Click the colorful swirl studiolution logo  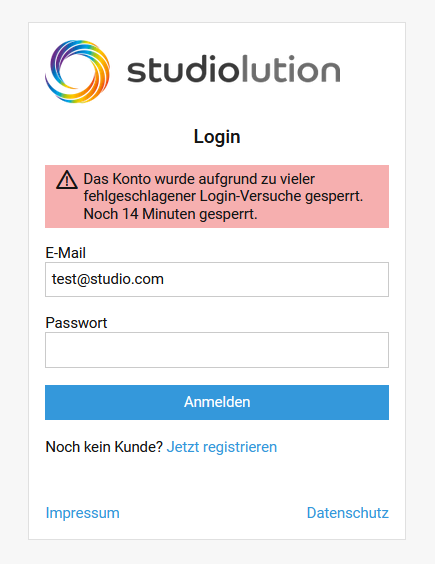coord(77,71)
